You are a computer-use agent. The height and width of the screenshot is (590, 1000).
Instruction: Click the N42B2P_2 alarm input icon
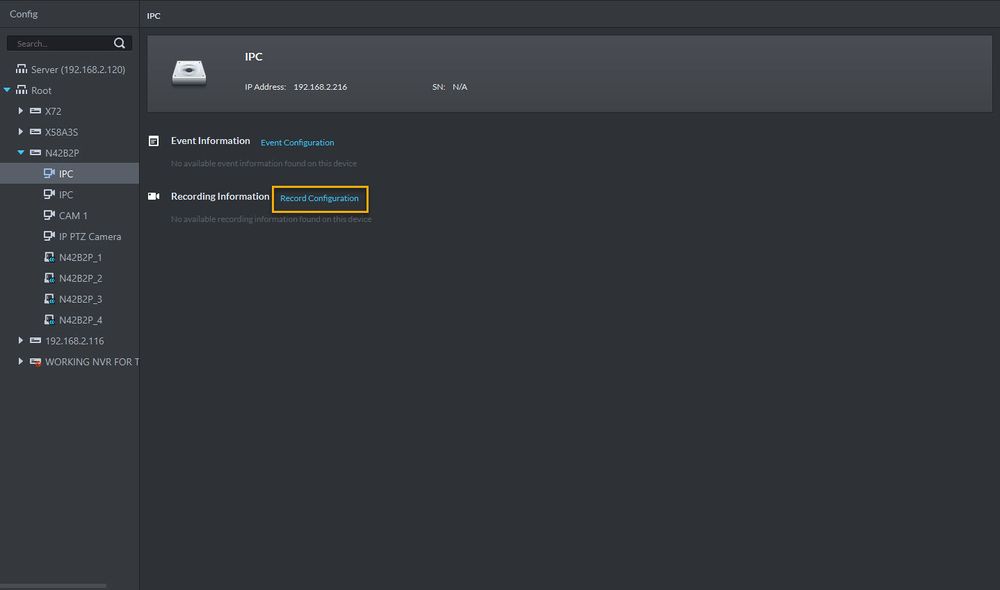pyautogui.click(x=49, y=278)
